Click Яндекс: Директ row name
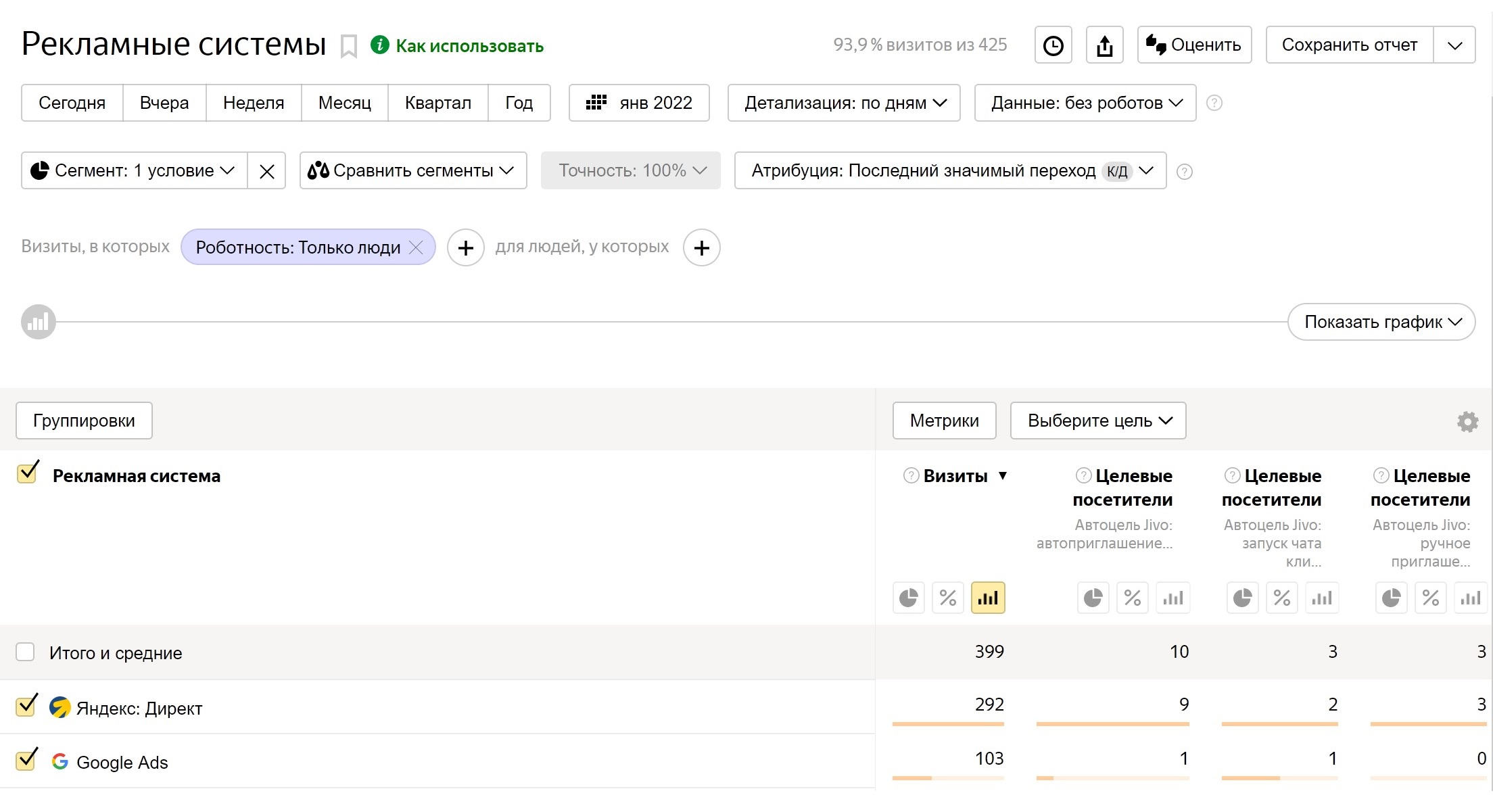 139,709
